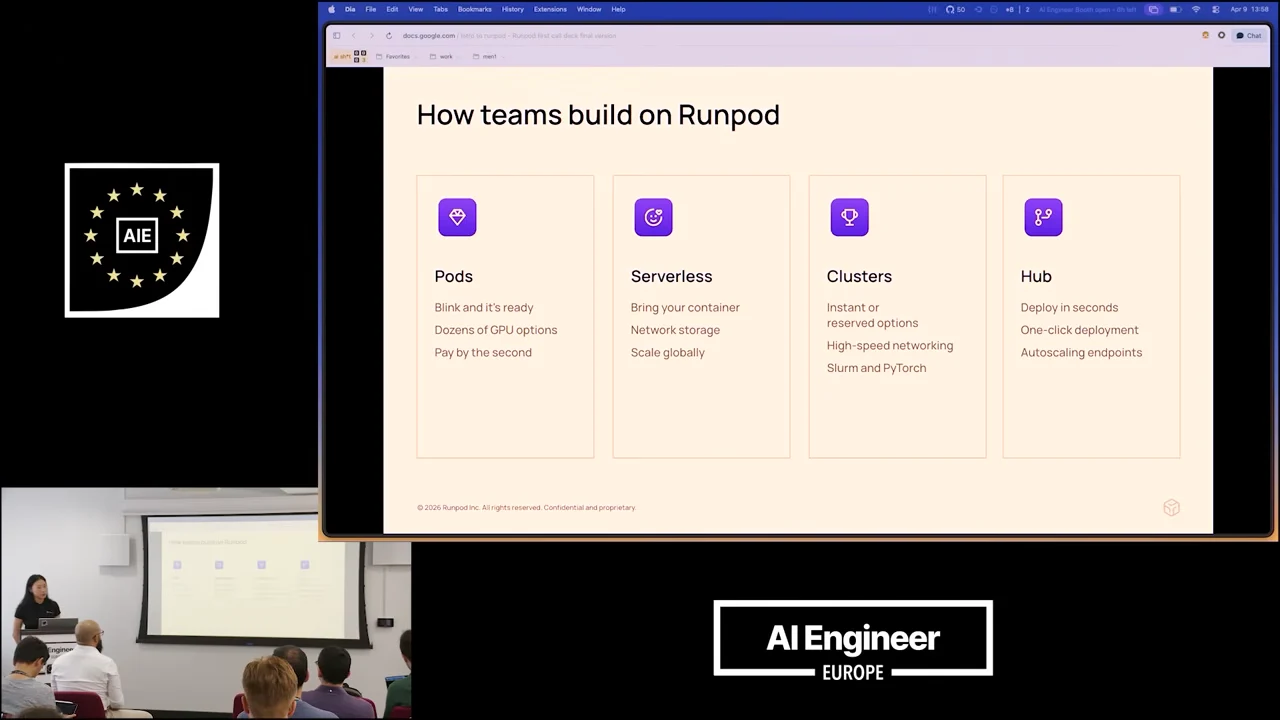
Task: Open the View menu
Action: click(415, 9)
